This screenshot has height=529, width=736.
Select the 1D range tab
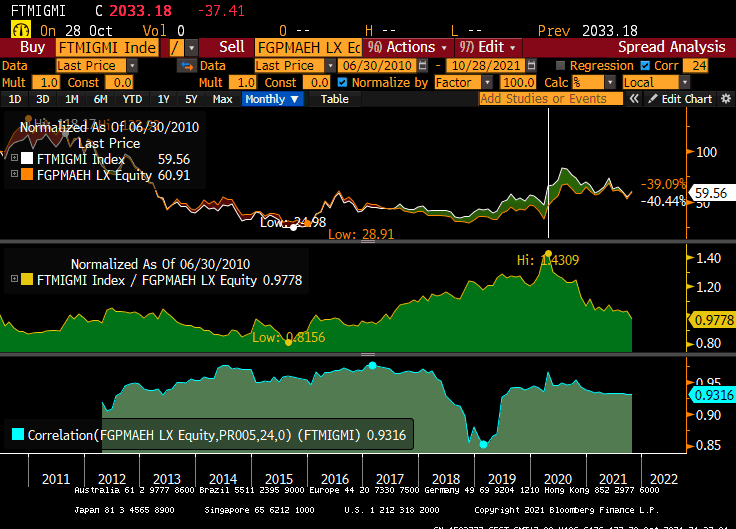[15, 99]
